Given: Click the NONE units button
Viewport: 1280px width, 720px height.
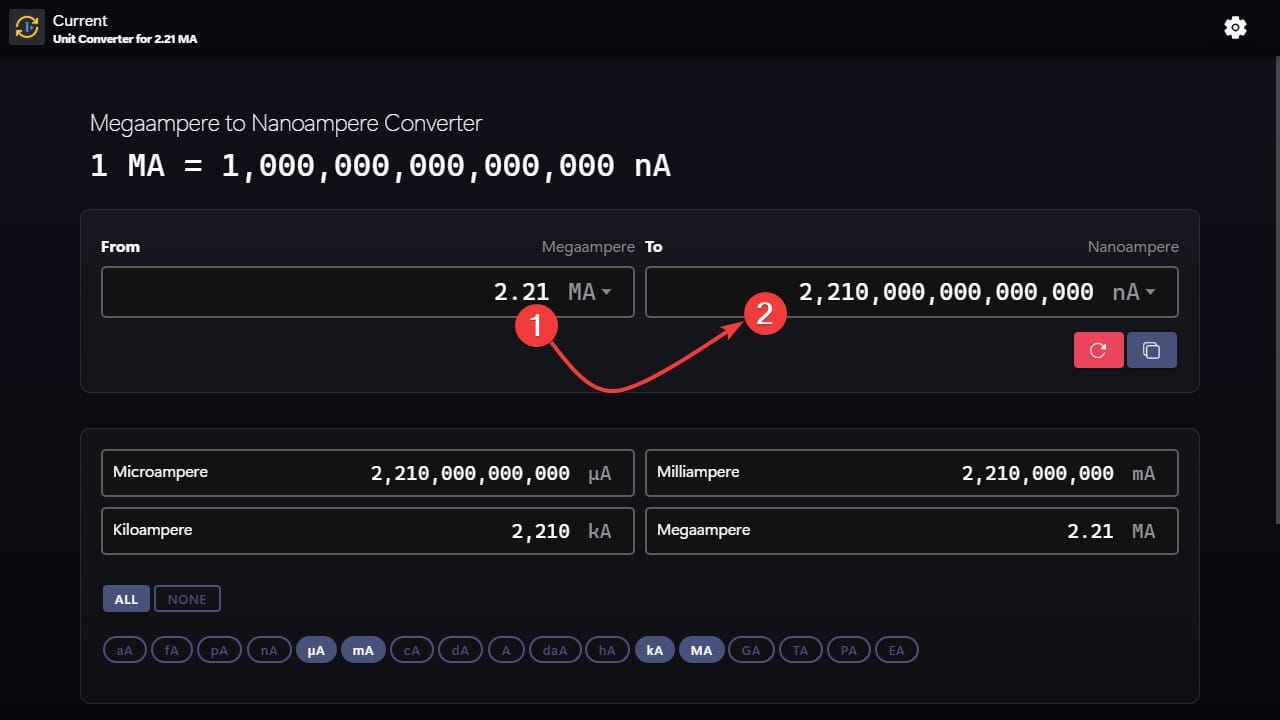Looking at the screenshot, I should 187,598.
